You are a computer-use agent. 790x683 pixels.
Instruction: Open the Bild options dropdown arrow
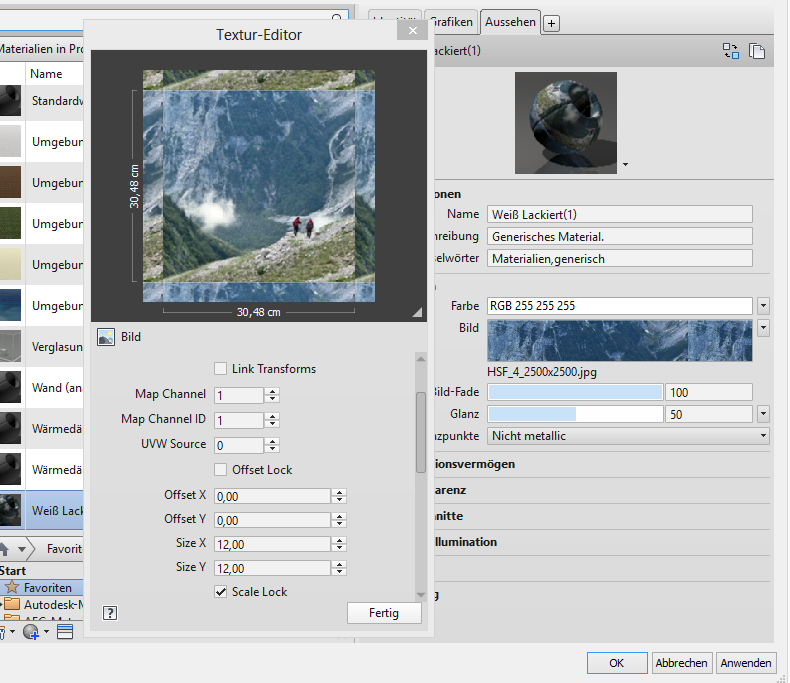(x=763, y=328)
